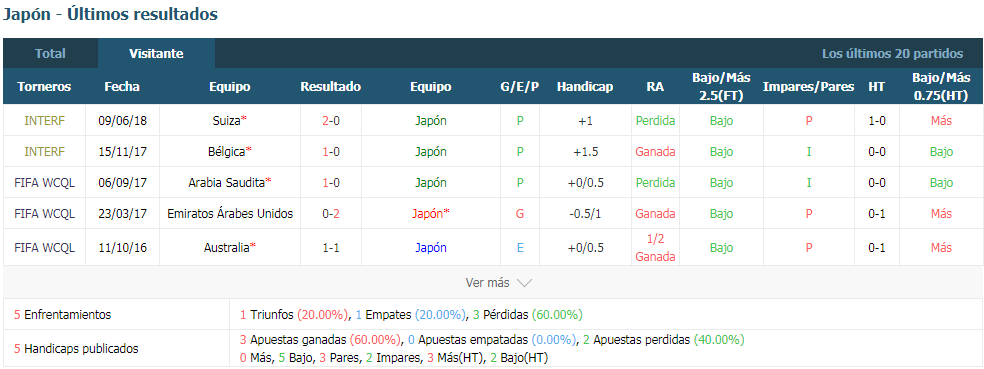Click FIFA WCQL label dated 06/09/17

pyautogui.click(x=44, y=183)
